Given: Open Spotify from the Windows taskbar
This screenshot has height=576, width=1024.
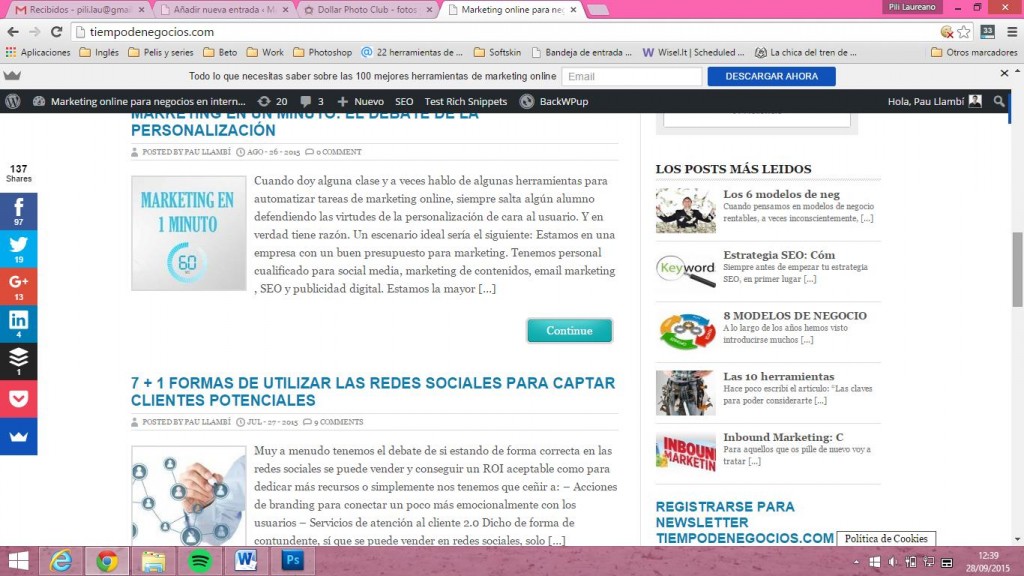Looking at the screenshot, I should [x=198, y=561].
